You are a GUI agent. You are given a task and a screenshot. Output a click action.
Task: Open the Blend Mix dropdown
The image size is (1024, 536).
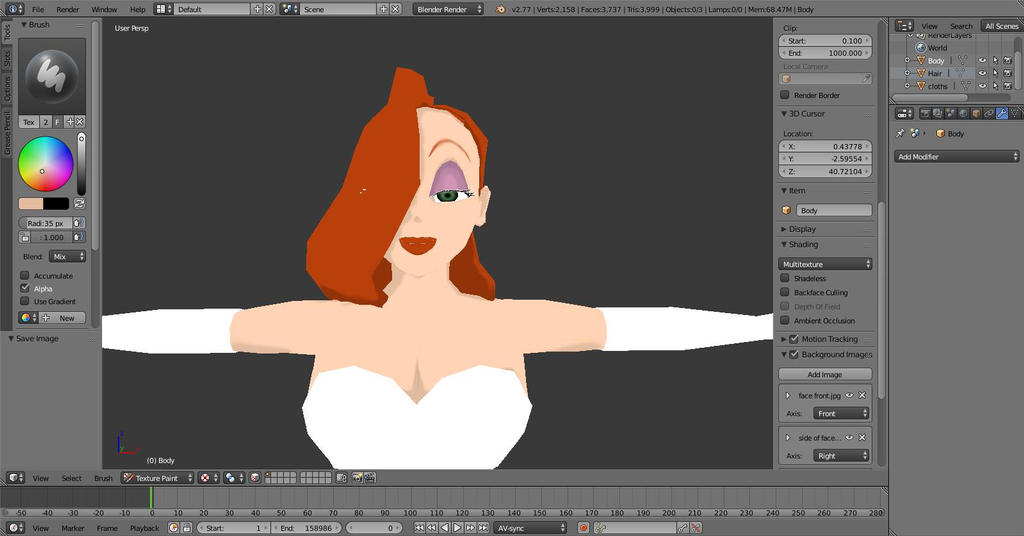click(67, 257)
